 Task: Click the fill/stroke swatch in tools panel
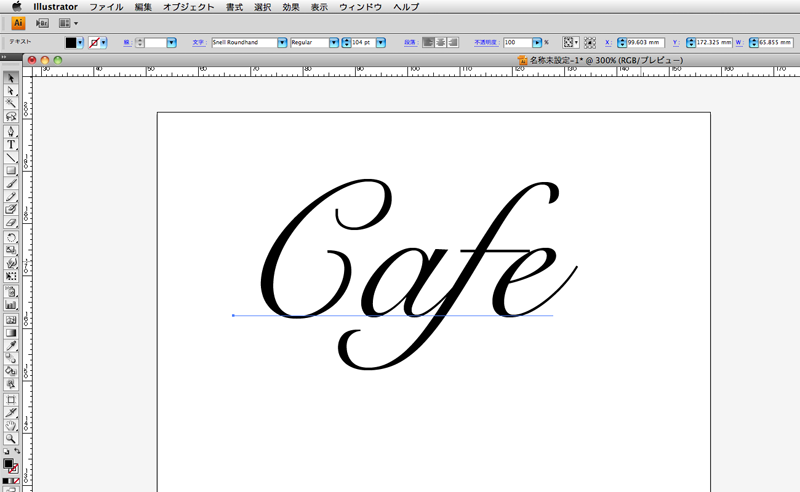tap(10, 465)
